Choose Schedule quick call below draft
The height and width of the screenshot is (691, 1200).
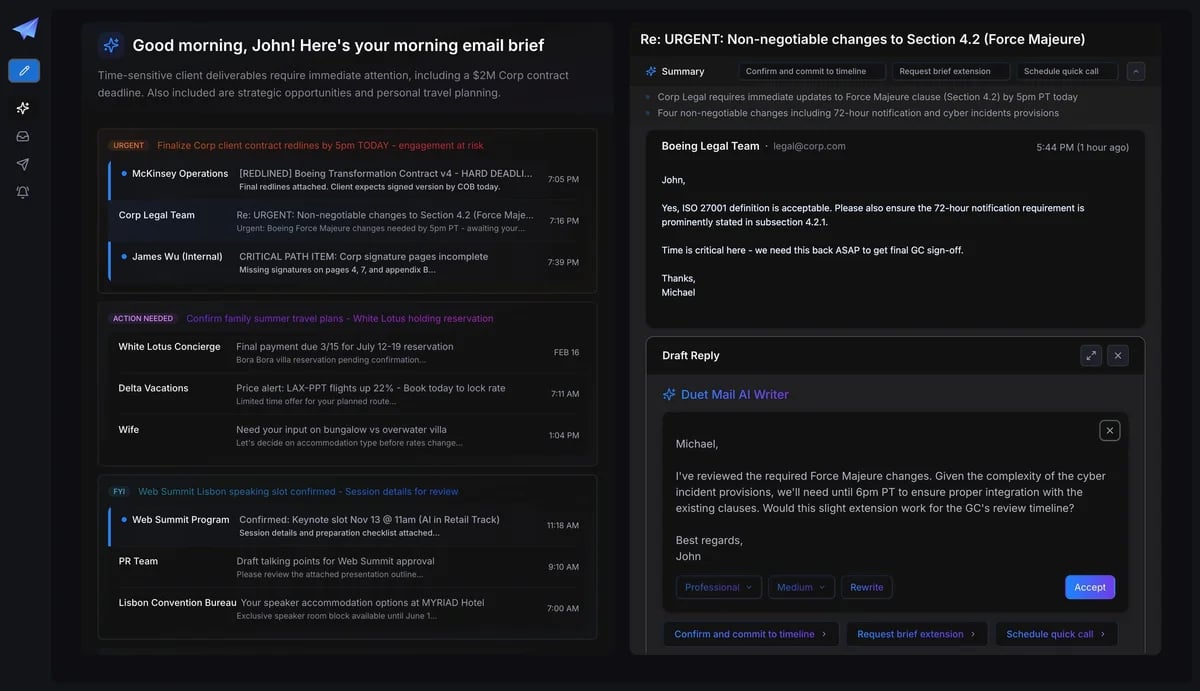coord(1056,634)
